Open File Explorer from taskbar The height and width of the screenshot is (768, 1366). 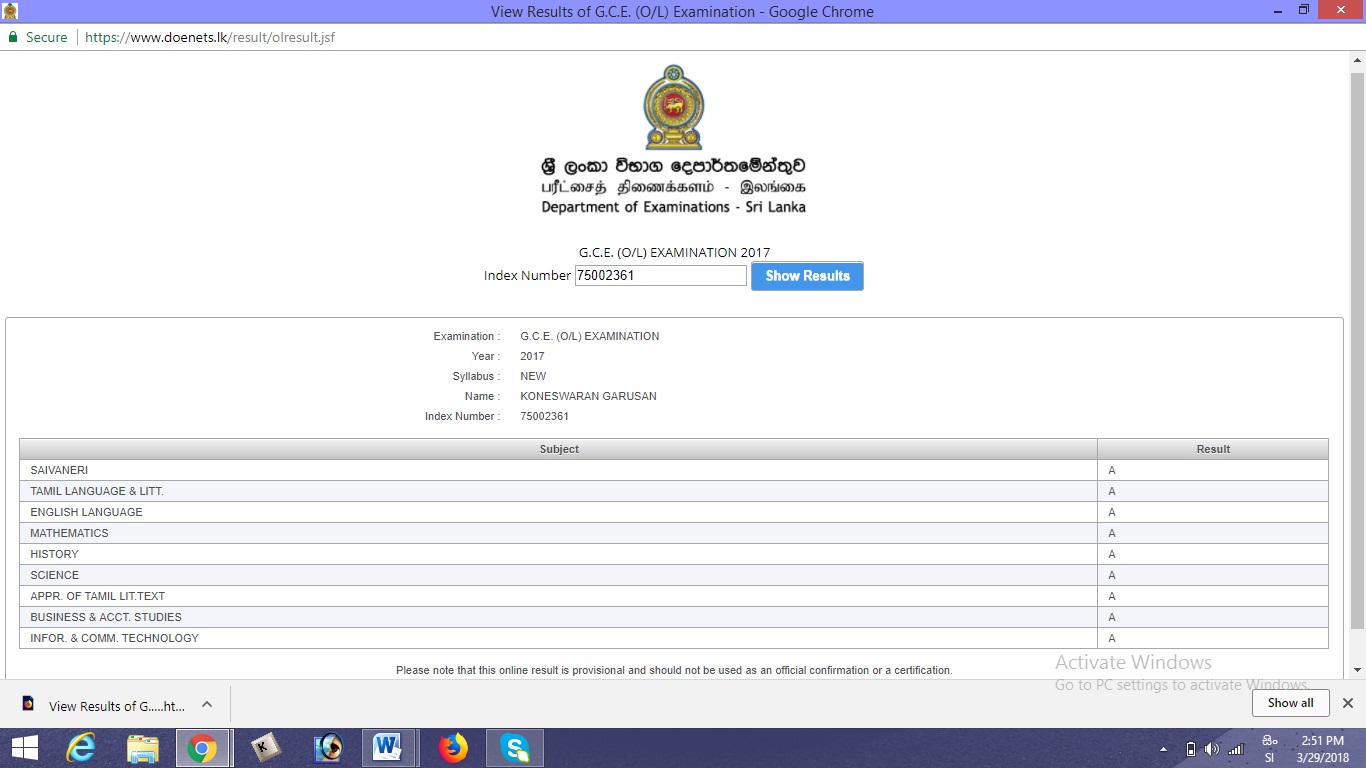pyautogui.click(x=143, y=748)
